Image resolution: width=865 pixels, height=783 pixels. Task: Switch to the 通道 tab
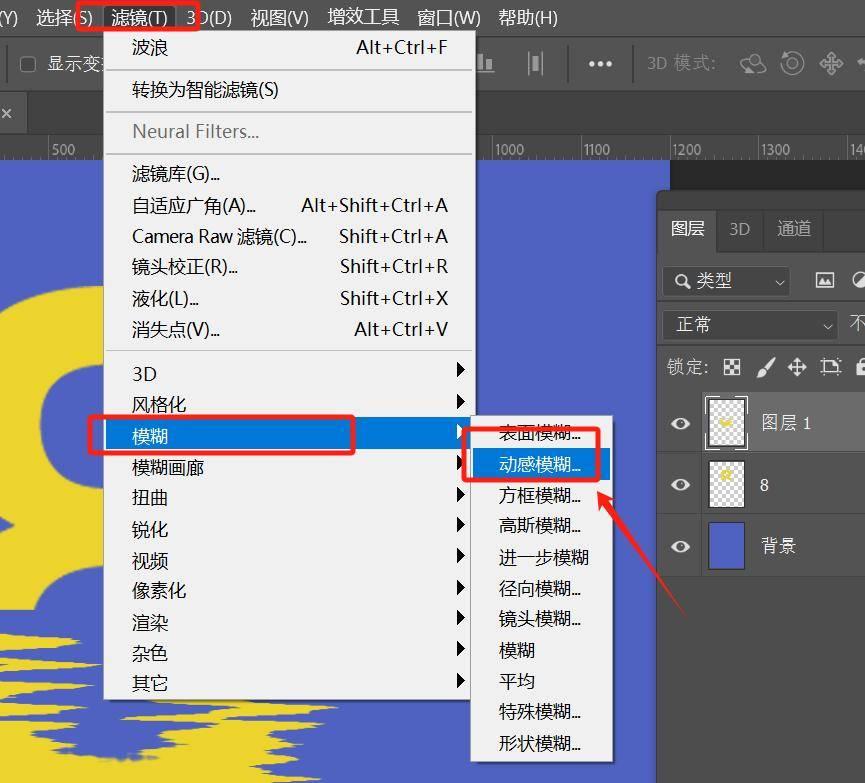793,229
